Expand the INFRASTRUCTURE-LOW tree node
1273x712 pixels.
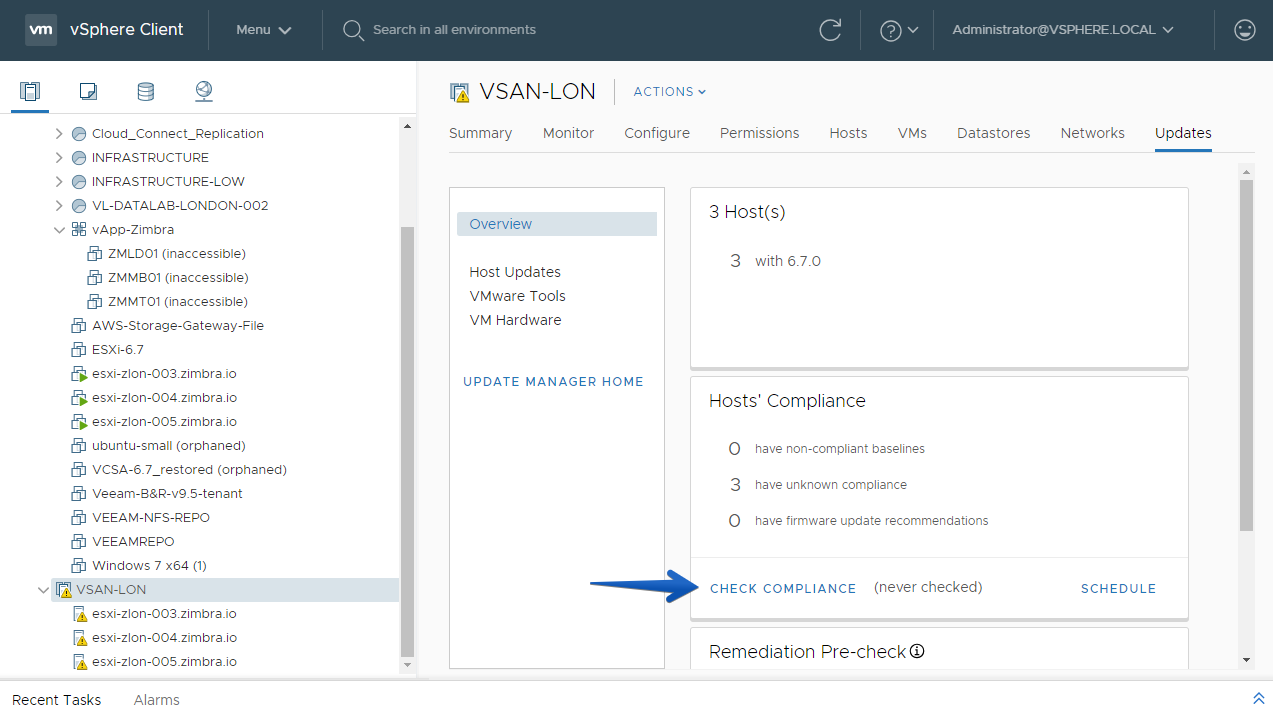[59, 182]
